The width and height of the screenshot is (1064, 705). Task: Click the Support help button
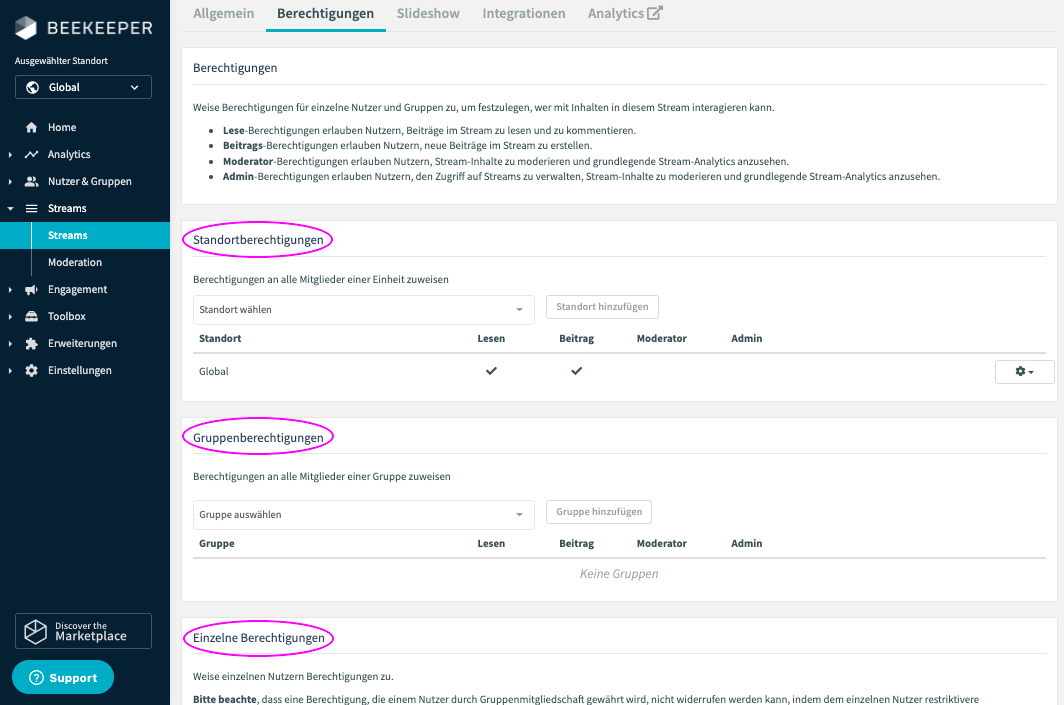coord(63,678)
